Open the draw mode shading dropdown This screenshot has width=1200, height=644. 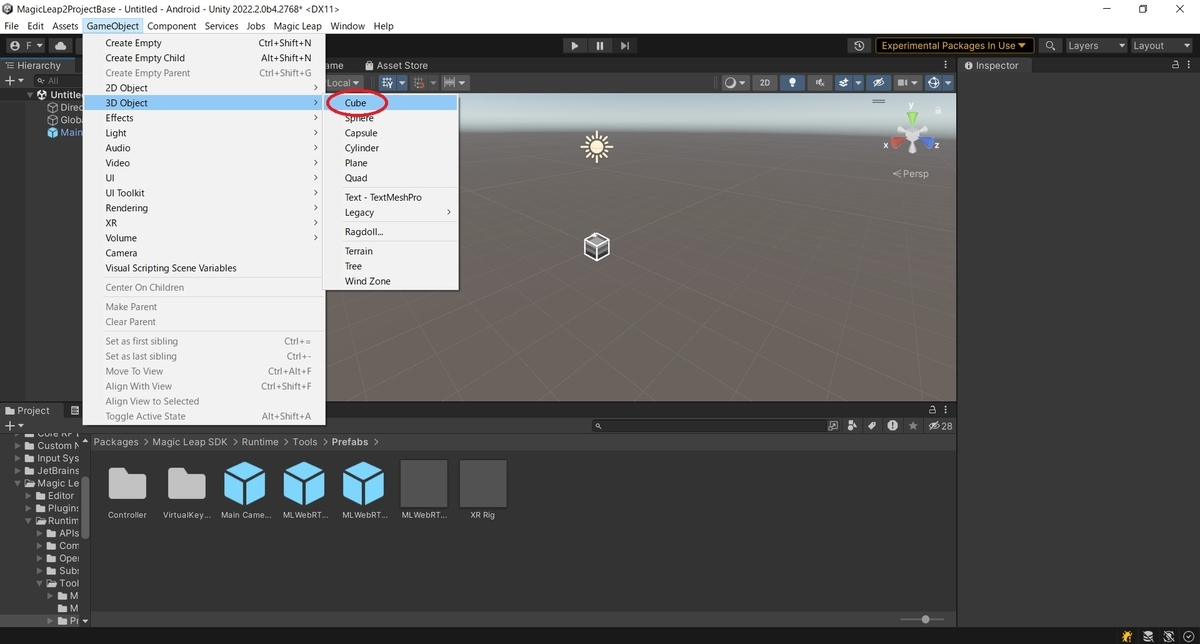[735, 83]
